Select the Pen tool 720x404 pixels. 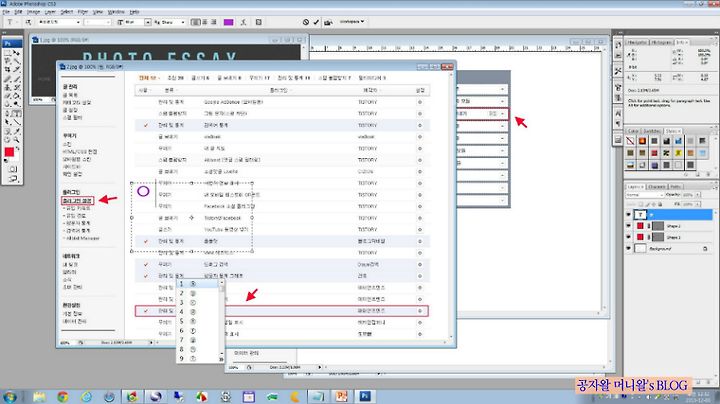click(x=8, y=112)
